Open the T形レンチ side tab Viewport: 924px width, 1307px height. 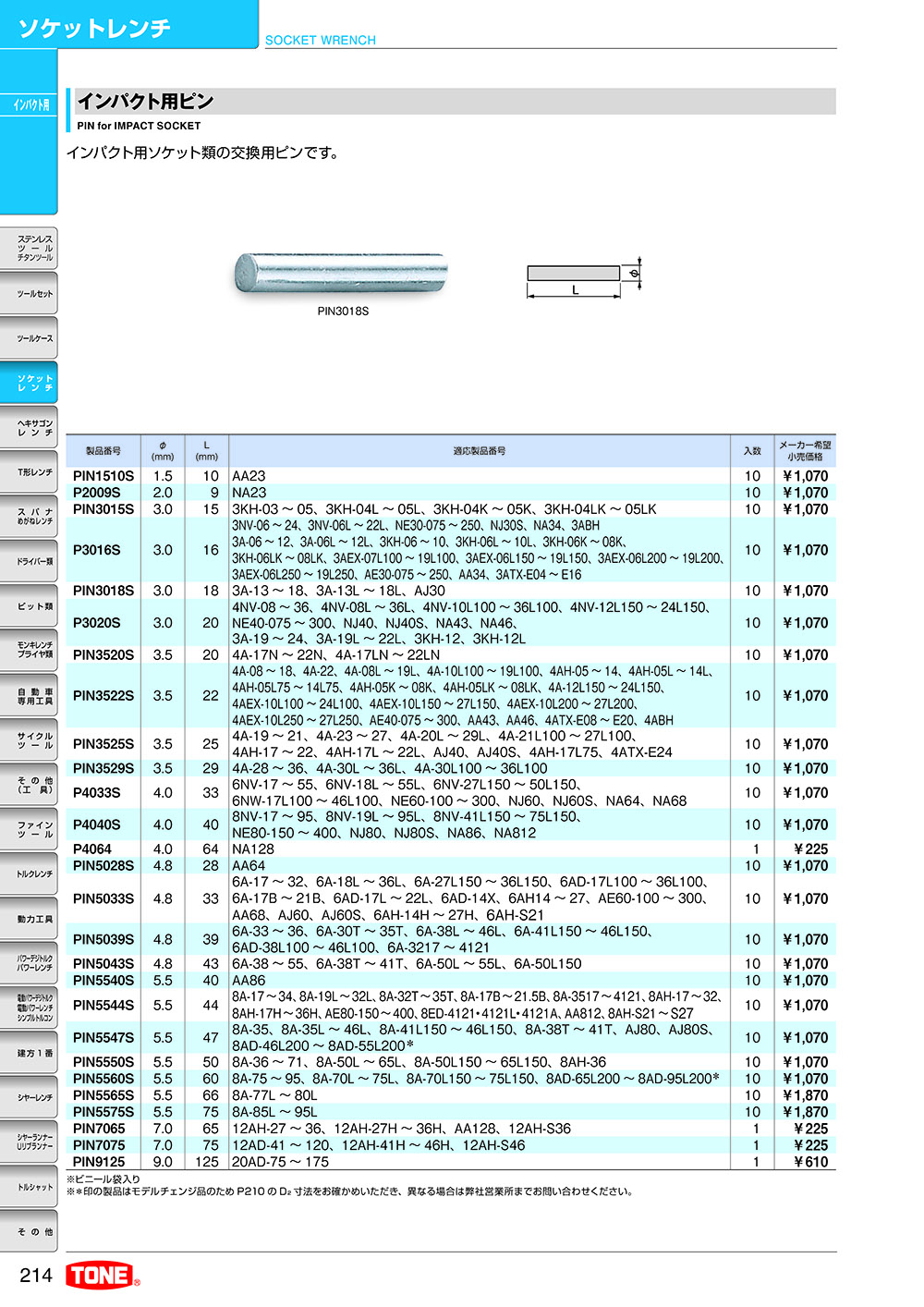click(x=30, y=472)
